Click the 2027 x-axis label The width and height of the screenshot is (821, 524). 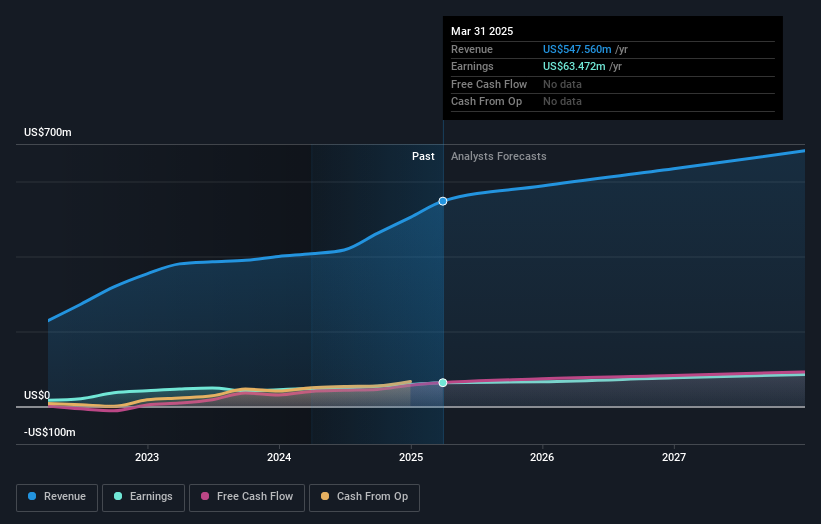(x=674, y=457)
